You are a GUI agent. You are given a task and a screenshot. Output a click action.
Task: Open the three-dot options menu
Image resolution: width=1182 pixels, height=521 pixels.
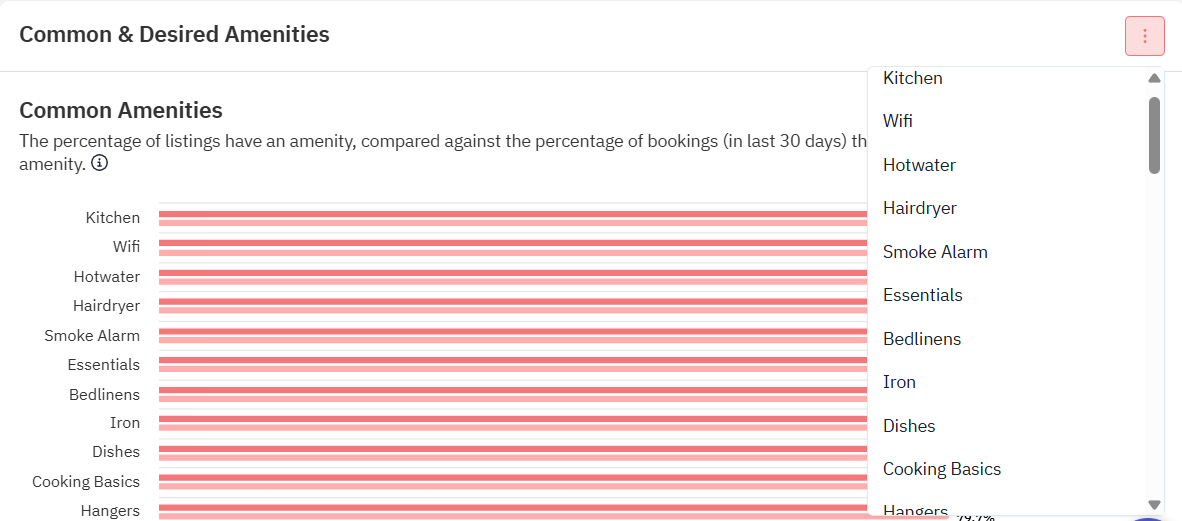1144,35
